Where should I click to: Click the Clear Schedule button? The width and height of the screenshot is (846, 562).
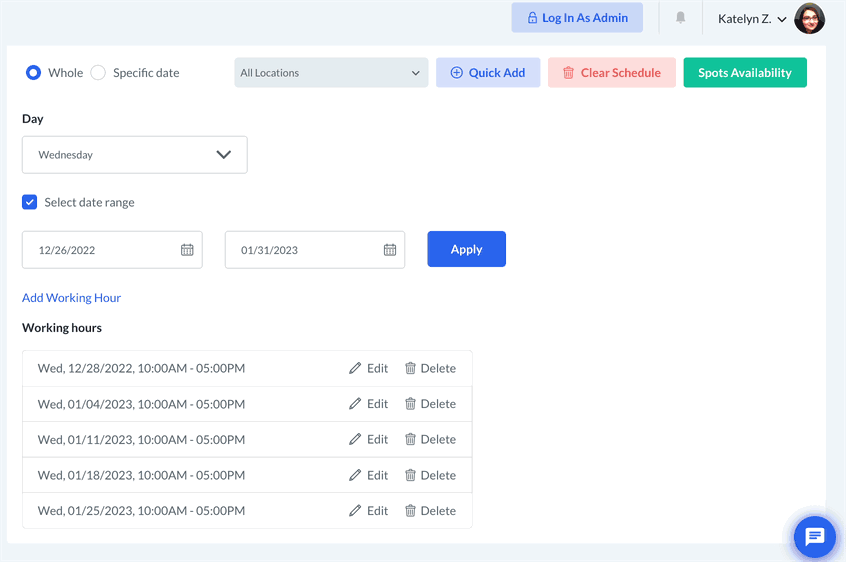click(612, 73)
